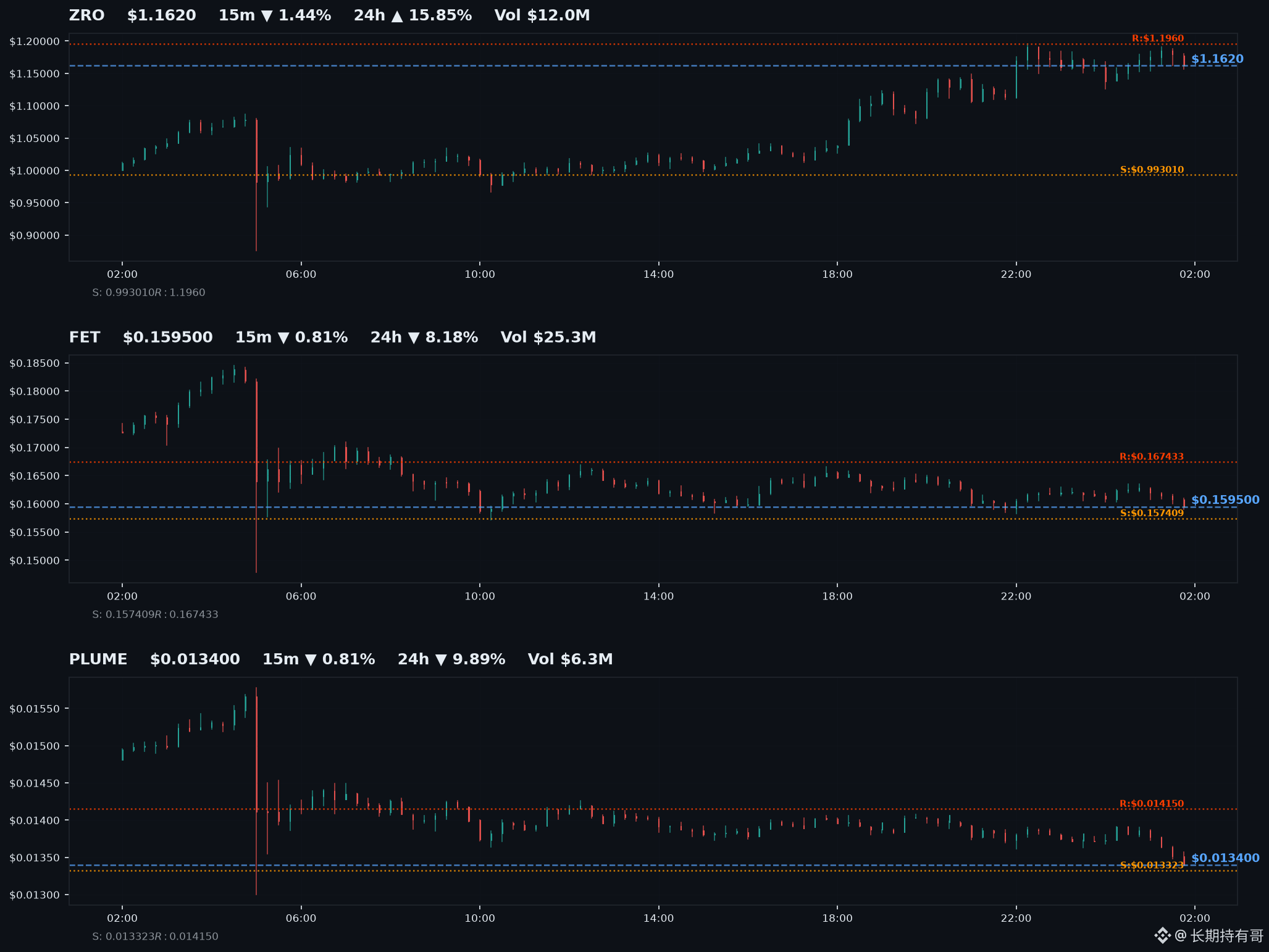Select the blue $0.159500 price tag
Viewport: 1269px width, 952px height.
[x=1225, y=500]
